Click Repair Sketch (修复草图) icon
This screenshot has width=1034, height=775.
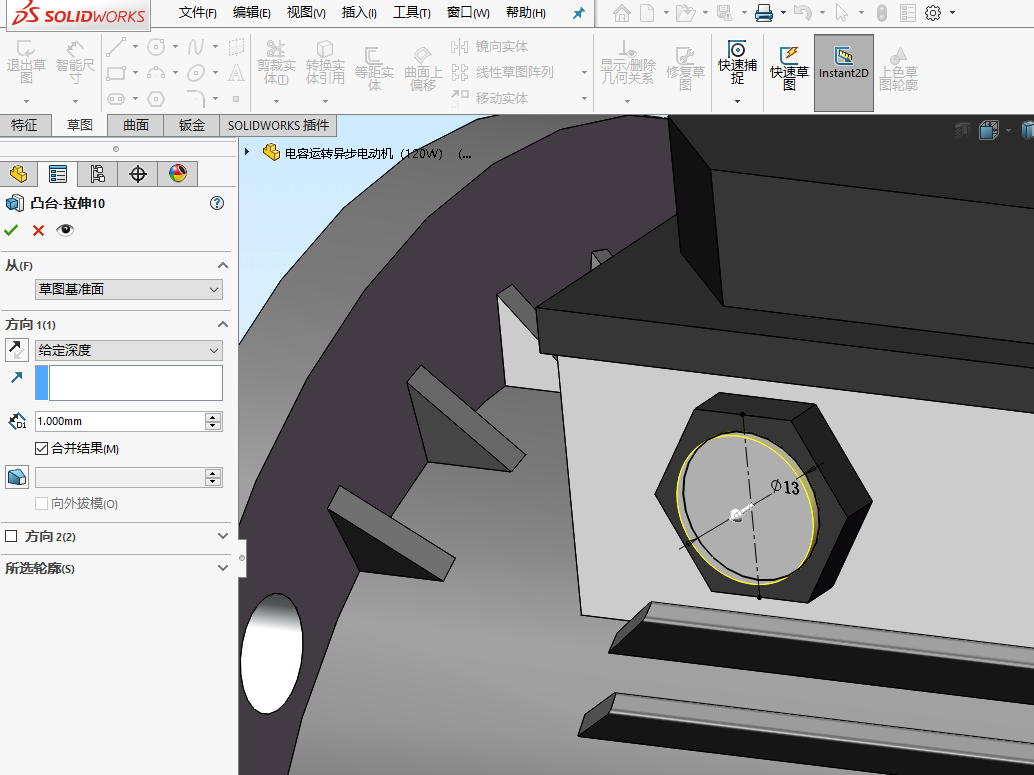point(685,68)
